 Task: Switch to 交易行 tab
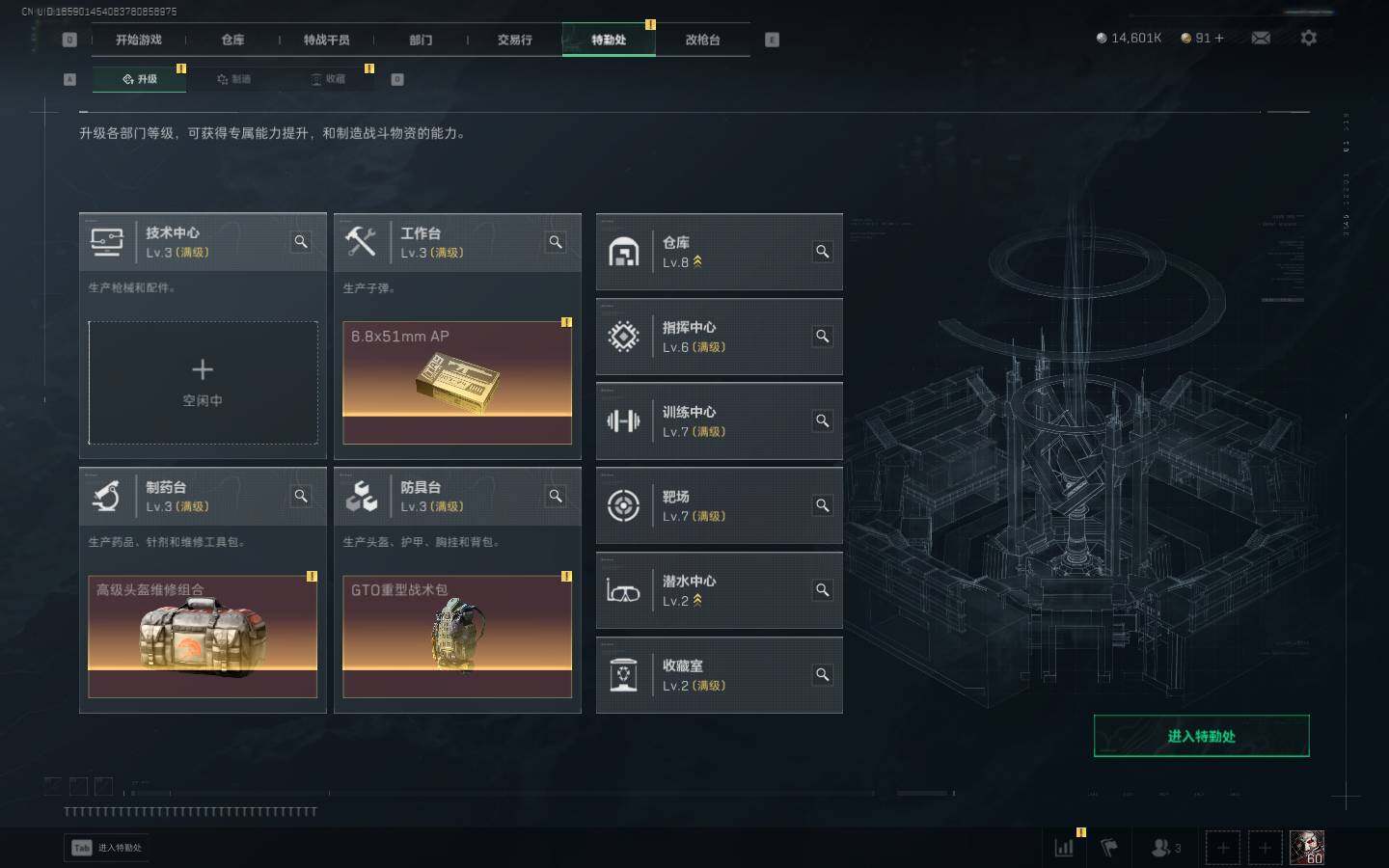pyautogui.click(x=514, y=40)
